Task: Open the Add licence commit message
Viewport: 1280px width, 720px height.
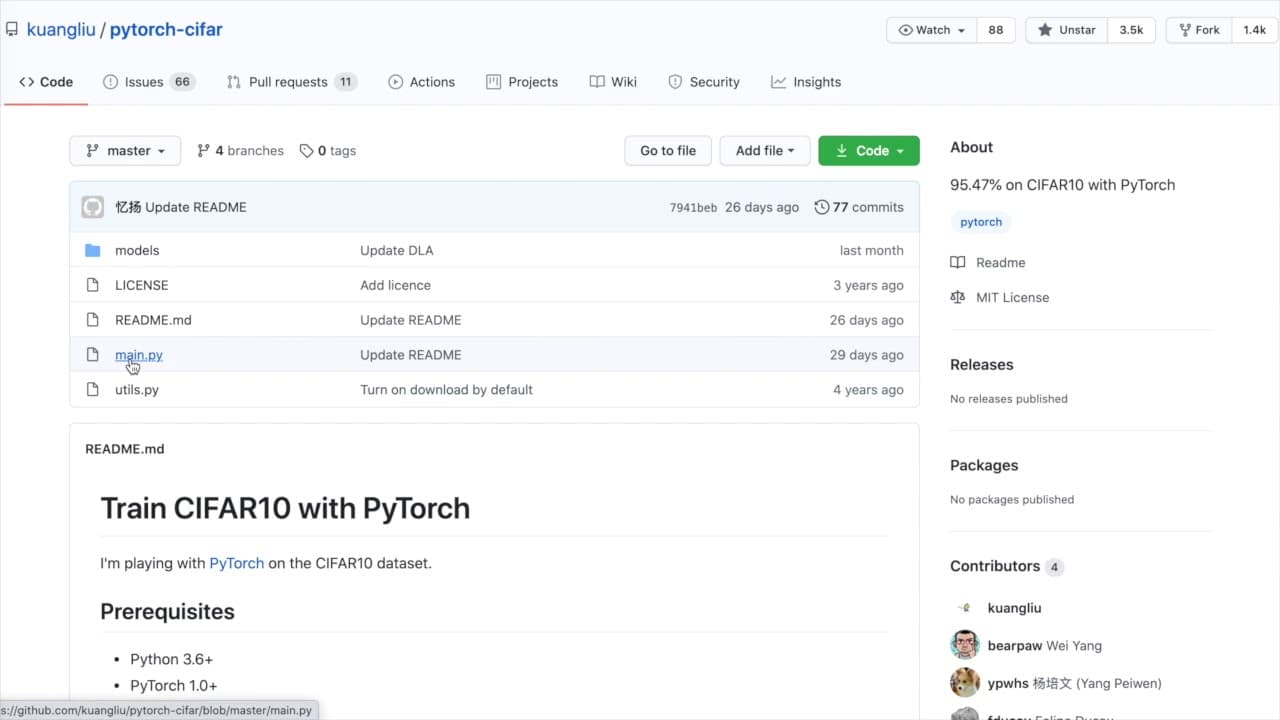Action: pyautogui.click(x=395, y=285)
